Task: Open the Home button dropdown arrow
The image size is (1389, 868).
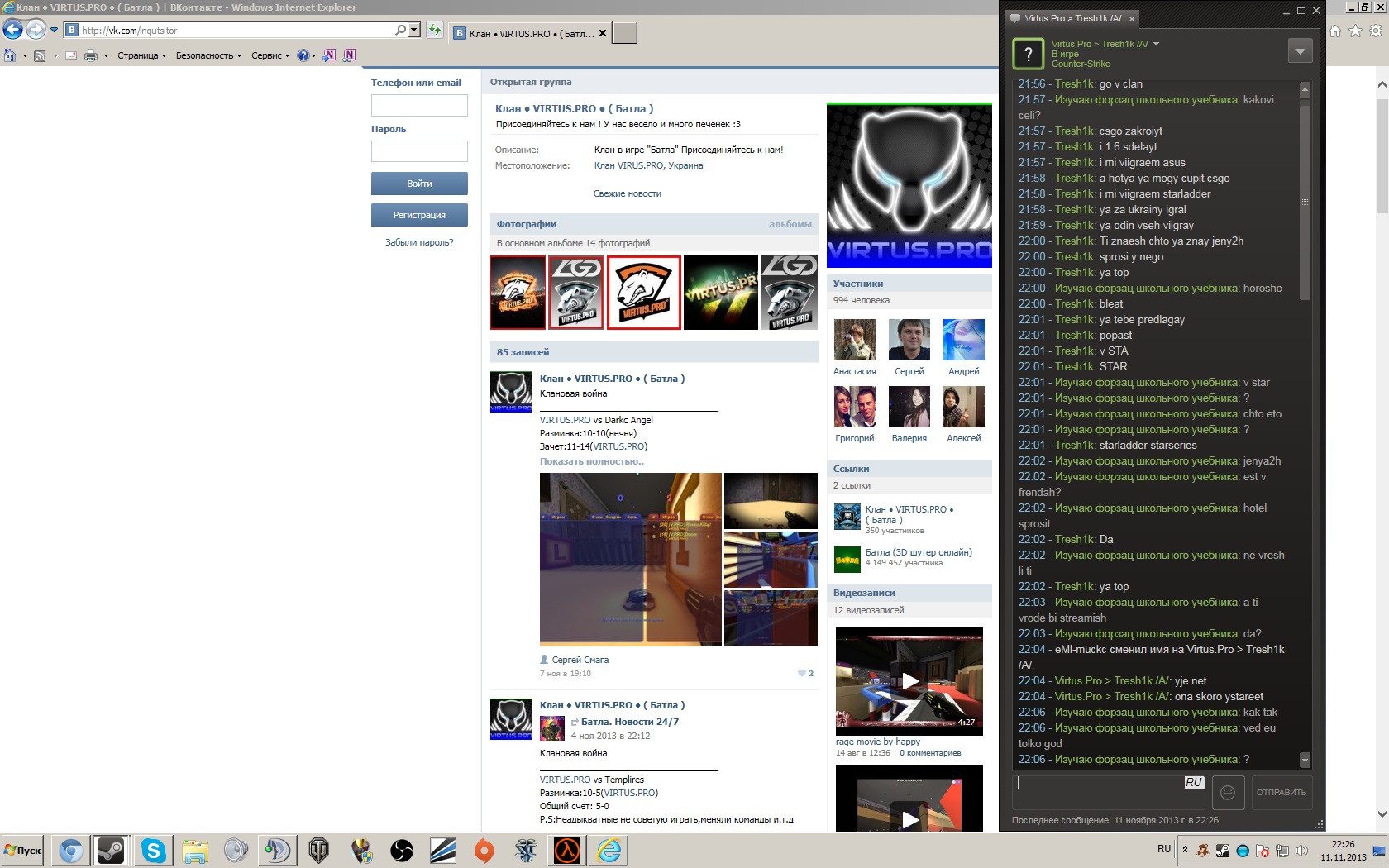Action: click(25, 56)
